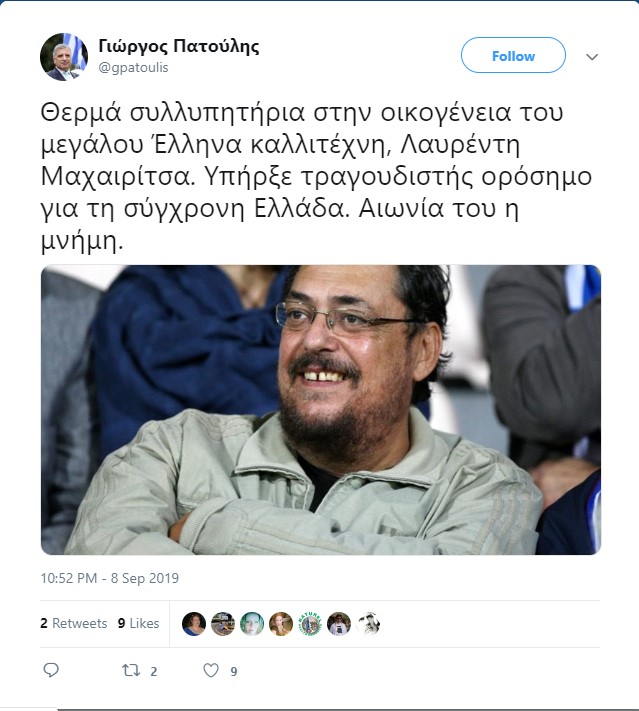
Task: Open fourth liker's avatar with red hair
Action: point(281,623)
